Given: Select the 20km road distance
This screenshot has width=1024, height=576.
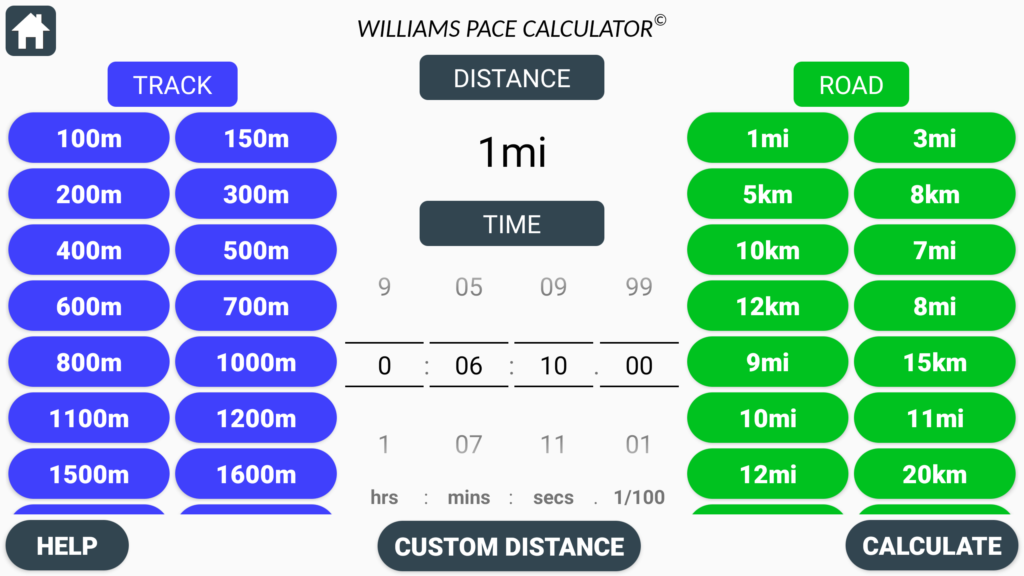Looking at the screenshot, I should pos(935,473).
